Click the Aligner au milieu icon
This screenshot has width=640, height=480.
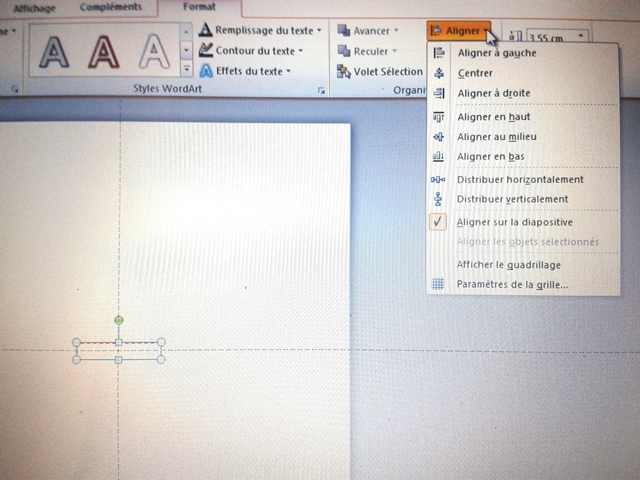click(x=438, y=136)
